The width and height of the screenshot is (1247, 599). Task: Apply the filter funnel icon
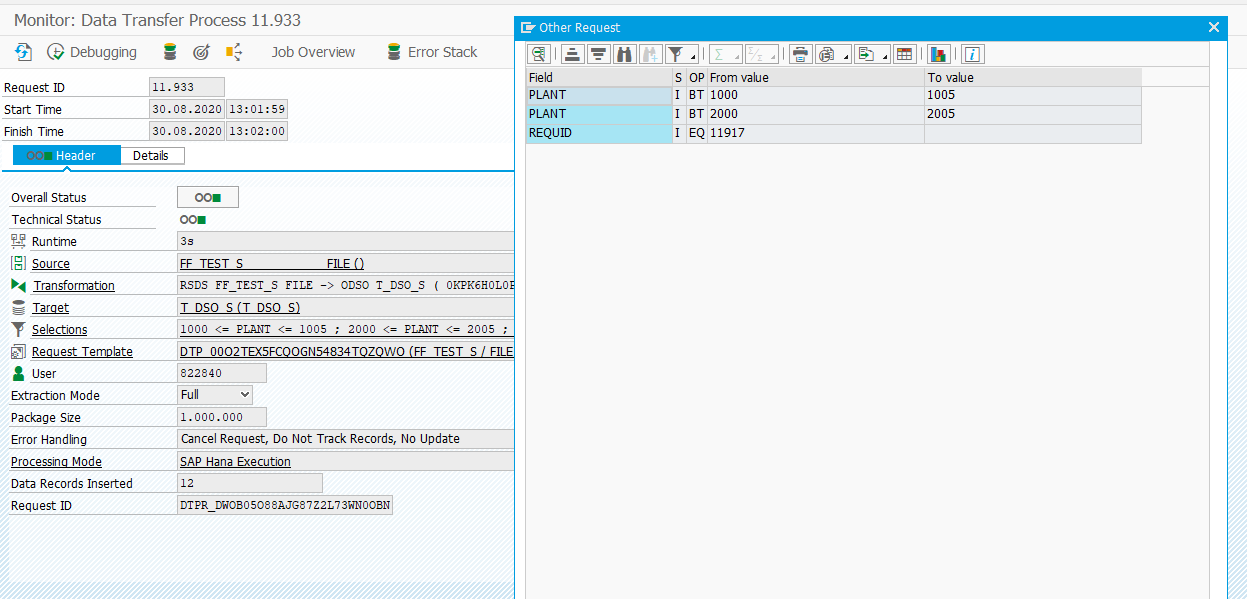tap(676, 54)
